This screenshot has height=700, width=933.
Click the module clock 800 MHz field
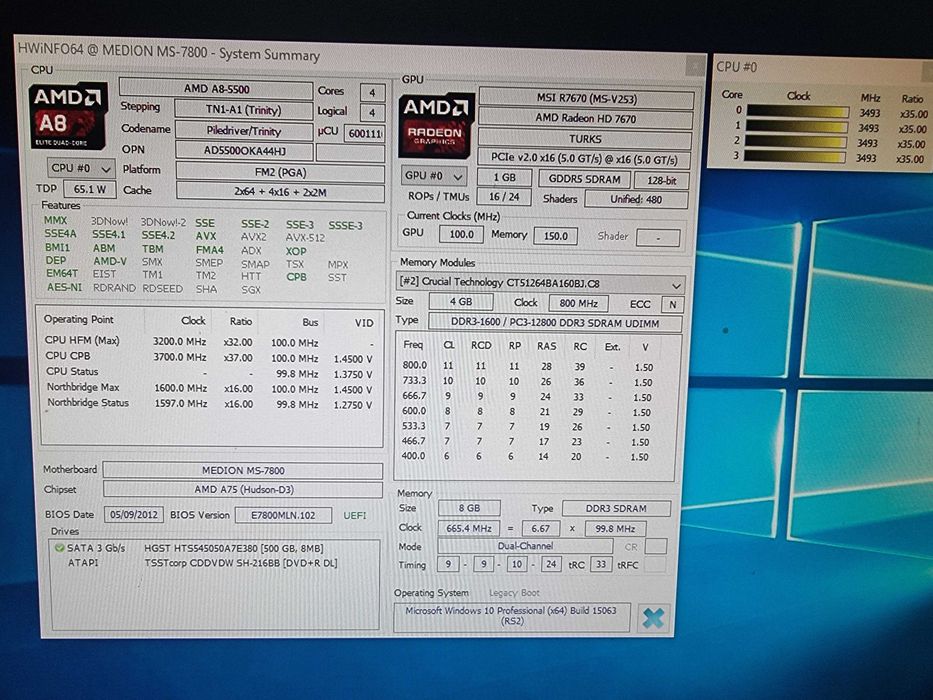tap(578, 303)
